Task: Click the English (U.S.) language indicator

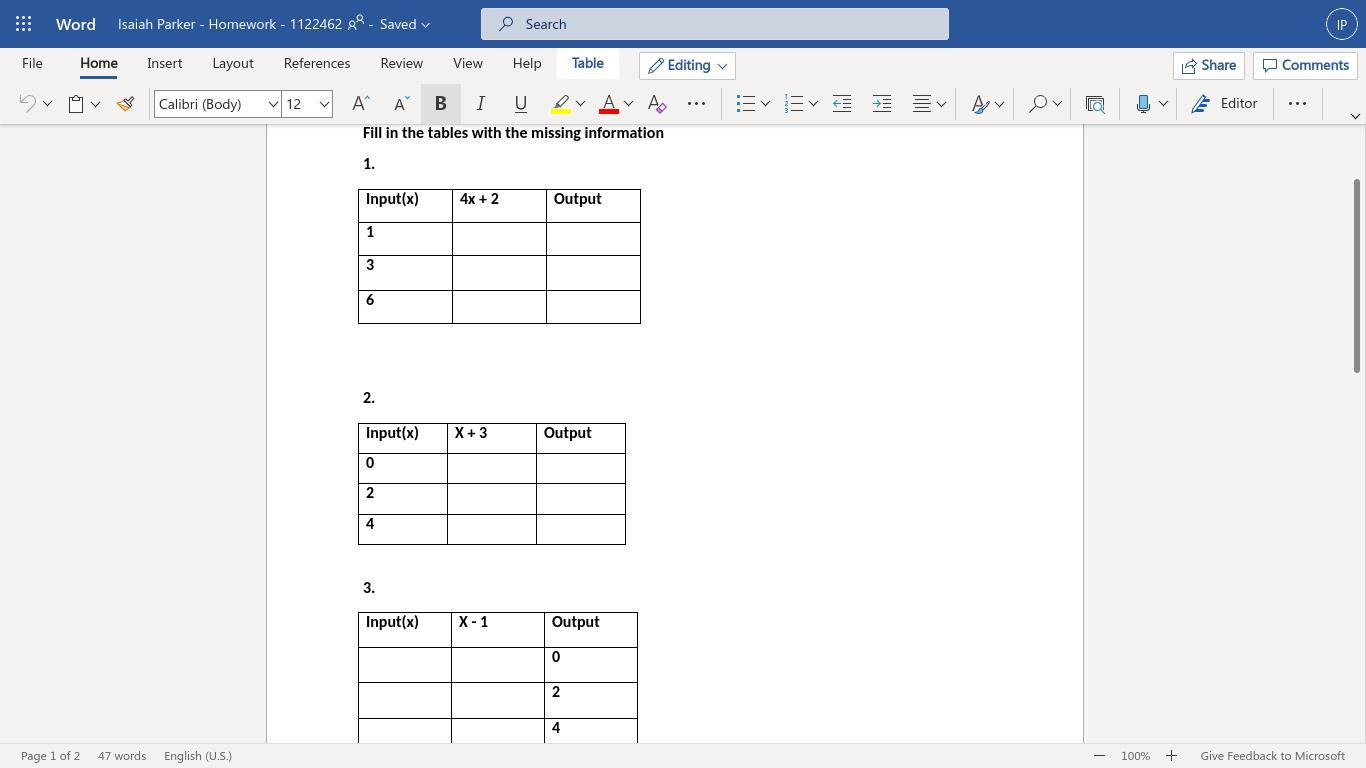Action: click(x=198, y=756)
